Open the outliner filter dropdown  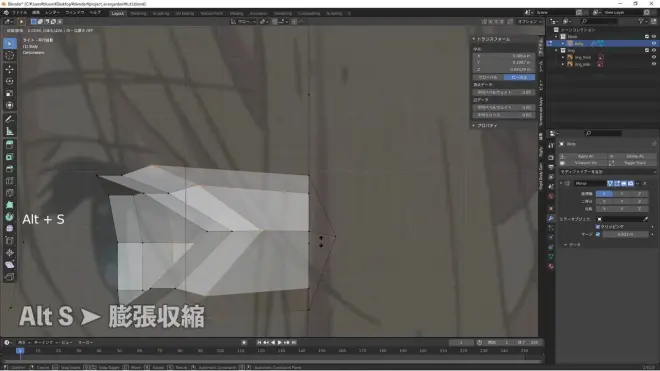(x=642, y=21)
